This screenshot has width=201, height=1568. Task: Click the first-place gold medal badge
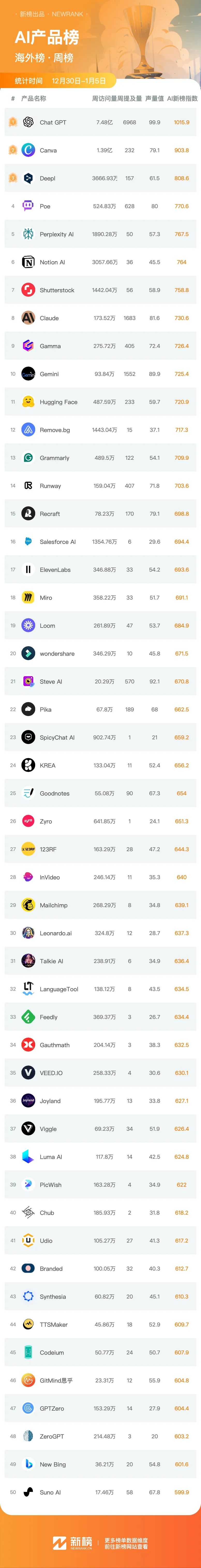[x=13, y=122]
